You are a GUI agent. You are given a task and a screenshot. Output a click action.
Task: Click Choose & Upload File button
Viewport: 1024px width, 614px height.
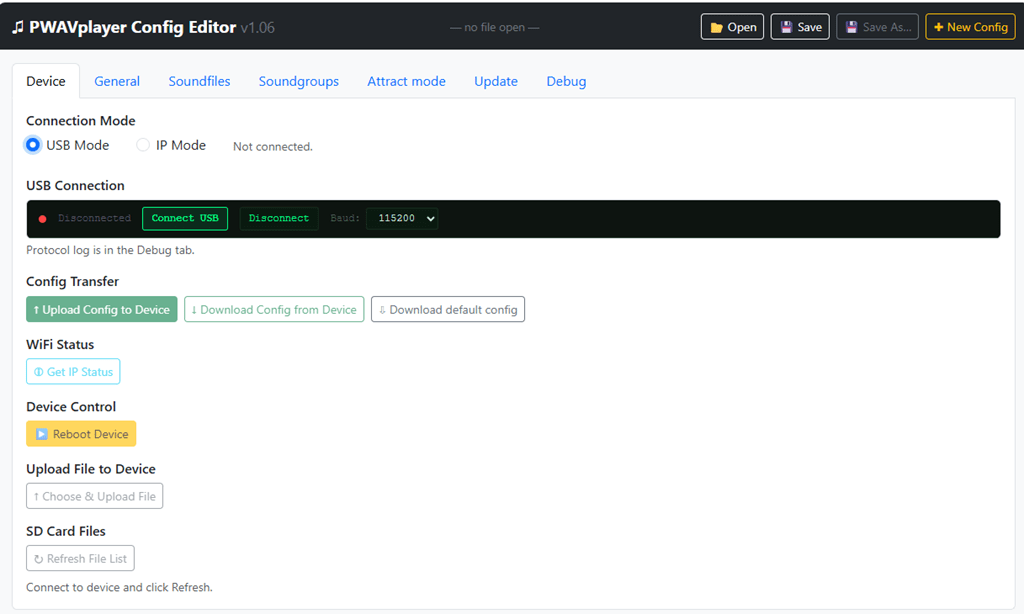point(94,496)
